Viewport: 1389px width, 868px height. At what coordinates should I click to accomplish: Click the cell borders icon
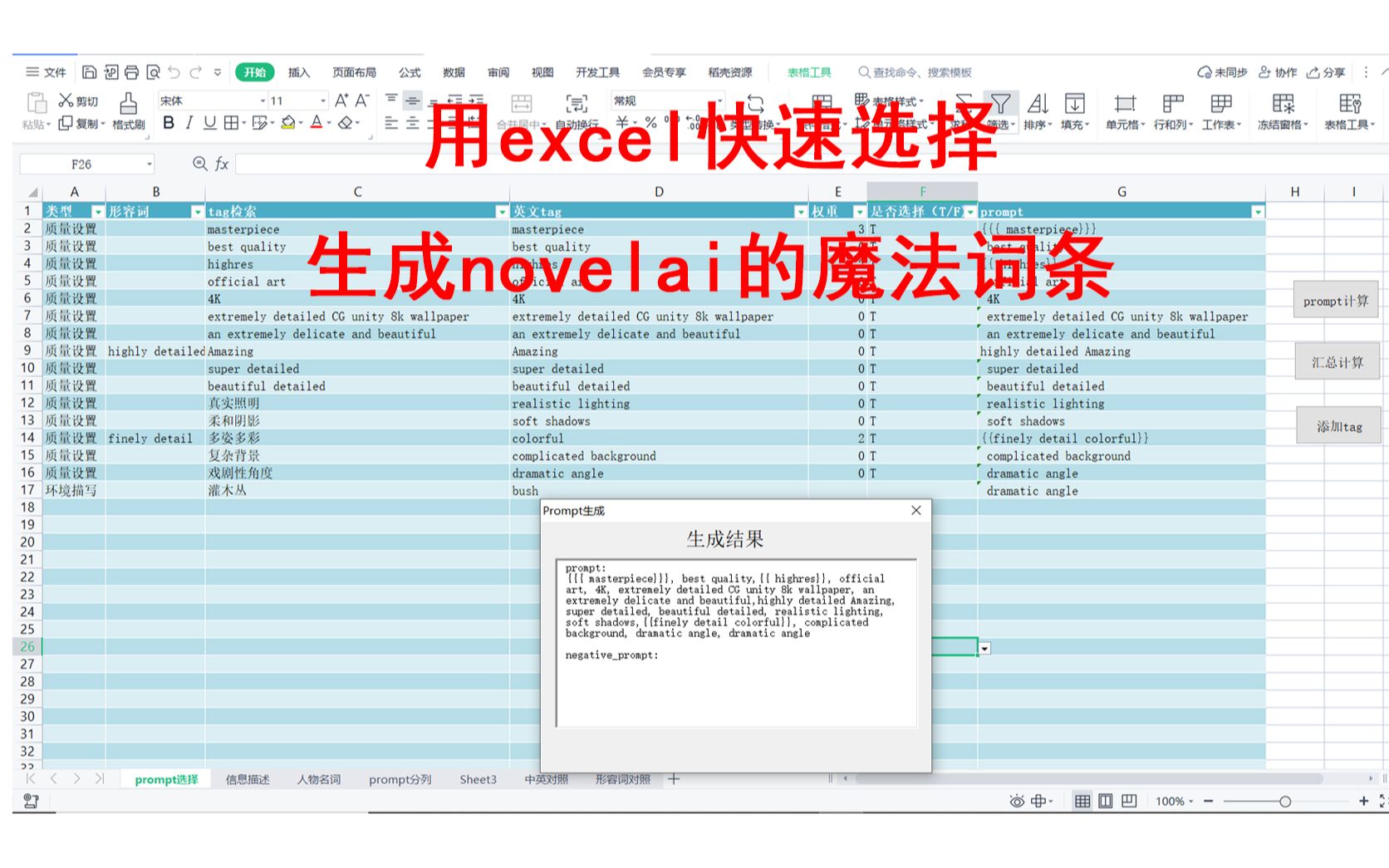click(231, 123)
